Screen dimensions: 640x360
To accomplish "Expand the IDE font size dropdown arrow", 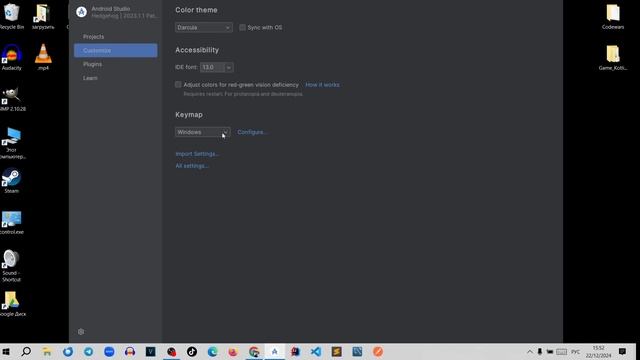I will 229,67.
